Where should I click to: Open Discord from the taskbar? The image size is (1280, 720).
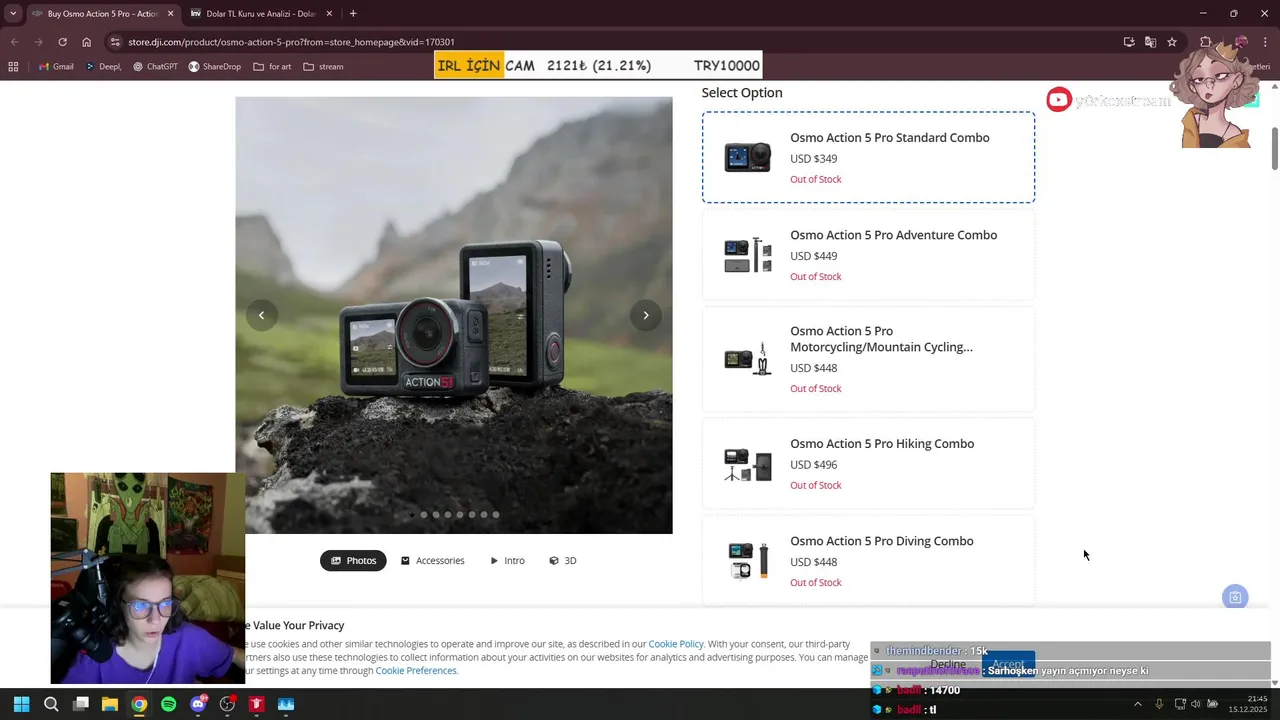coord(198,704)
